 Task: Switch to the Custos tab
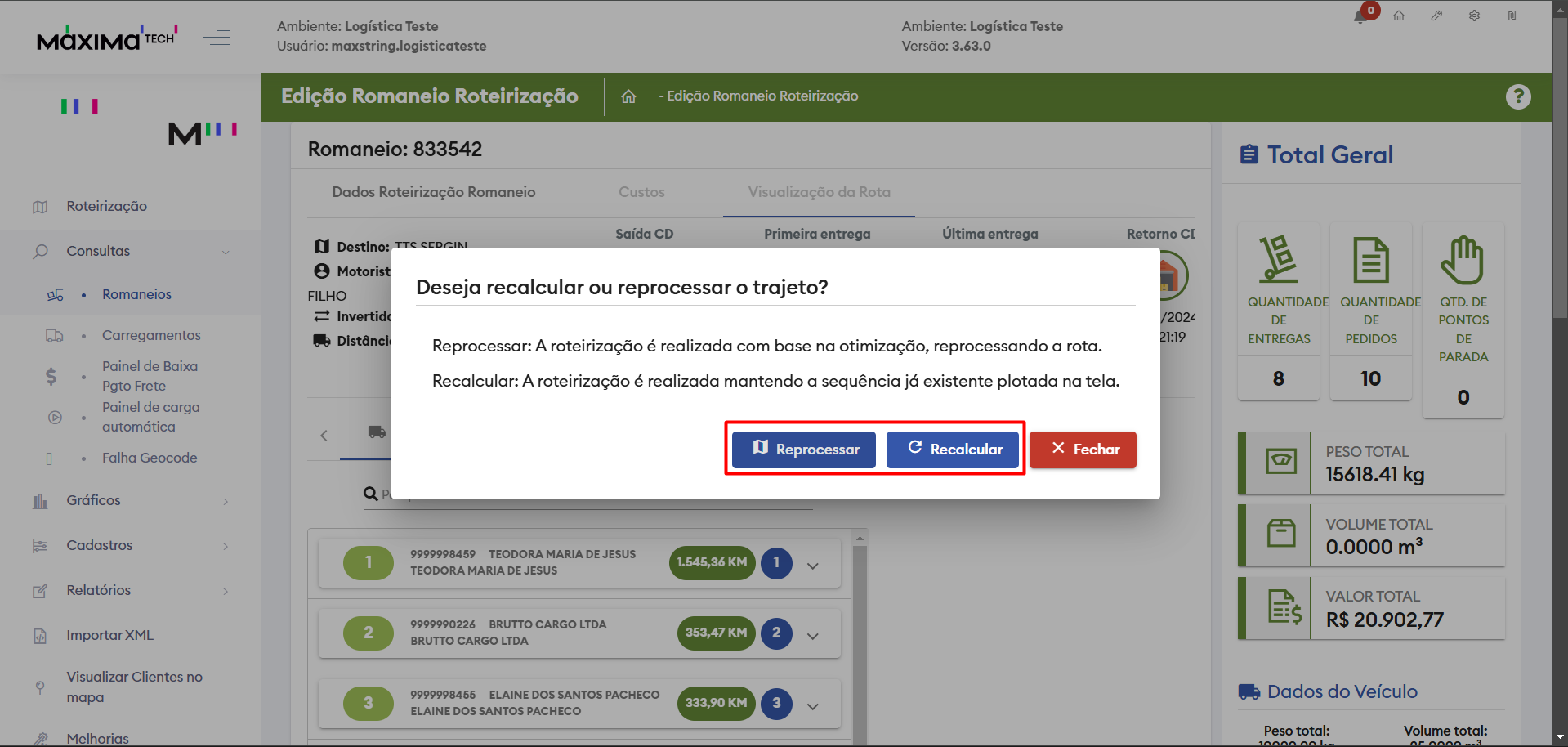641,192
